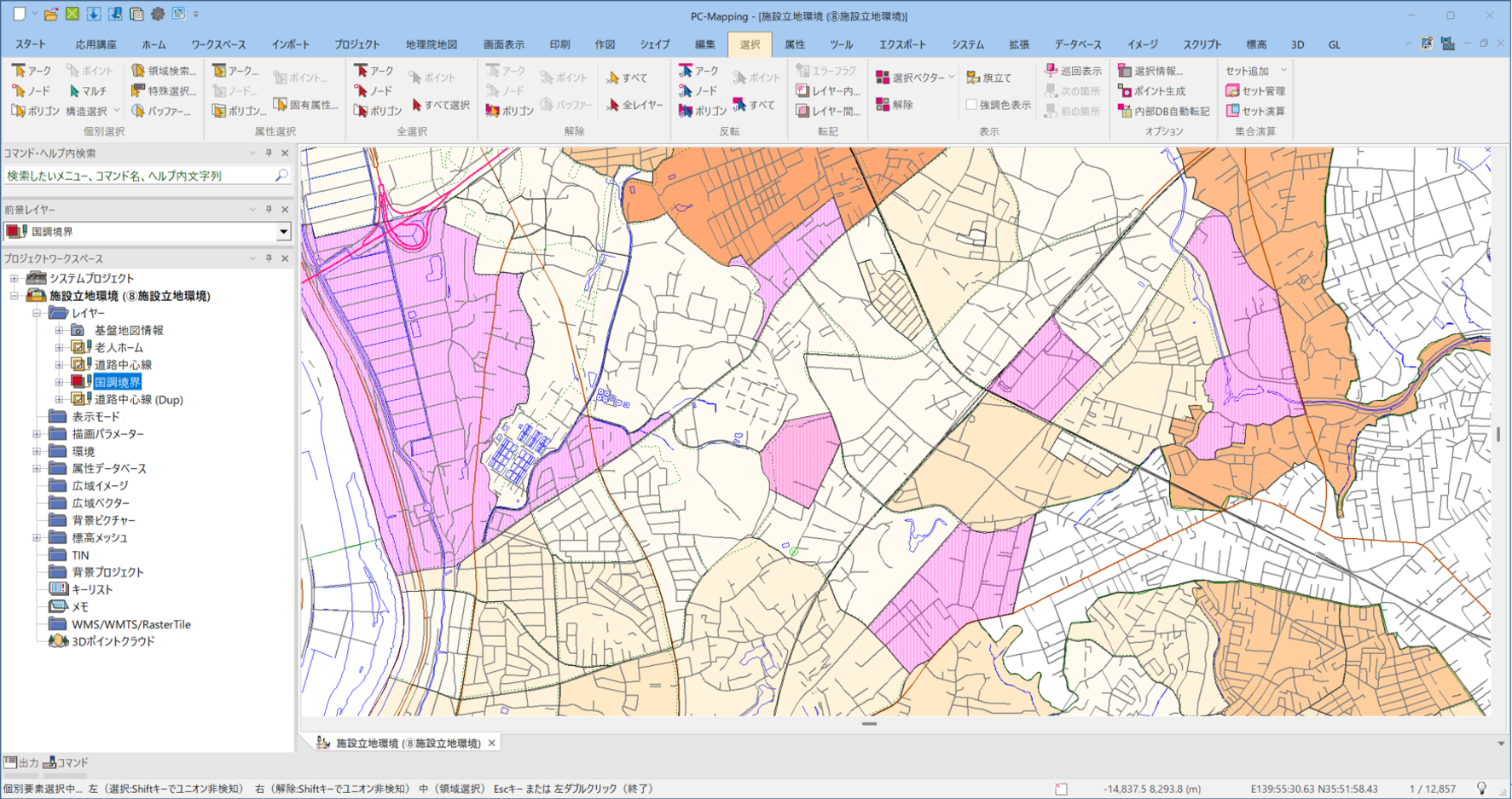Open 選択情報 in the オプション group
This screenshot has height=799, width=1512.
(1125, 71)
